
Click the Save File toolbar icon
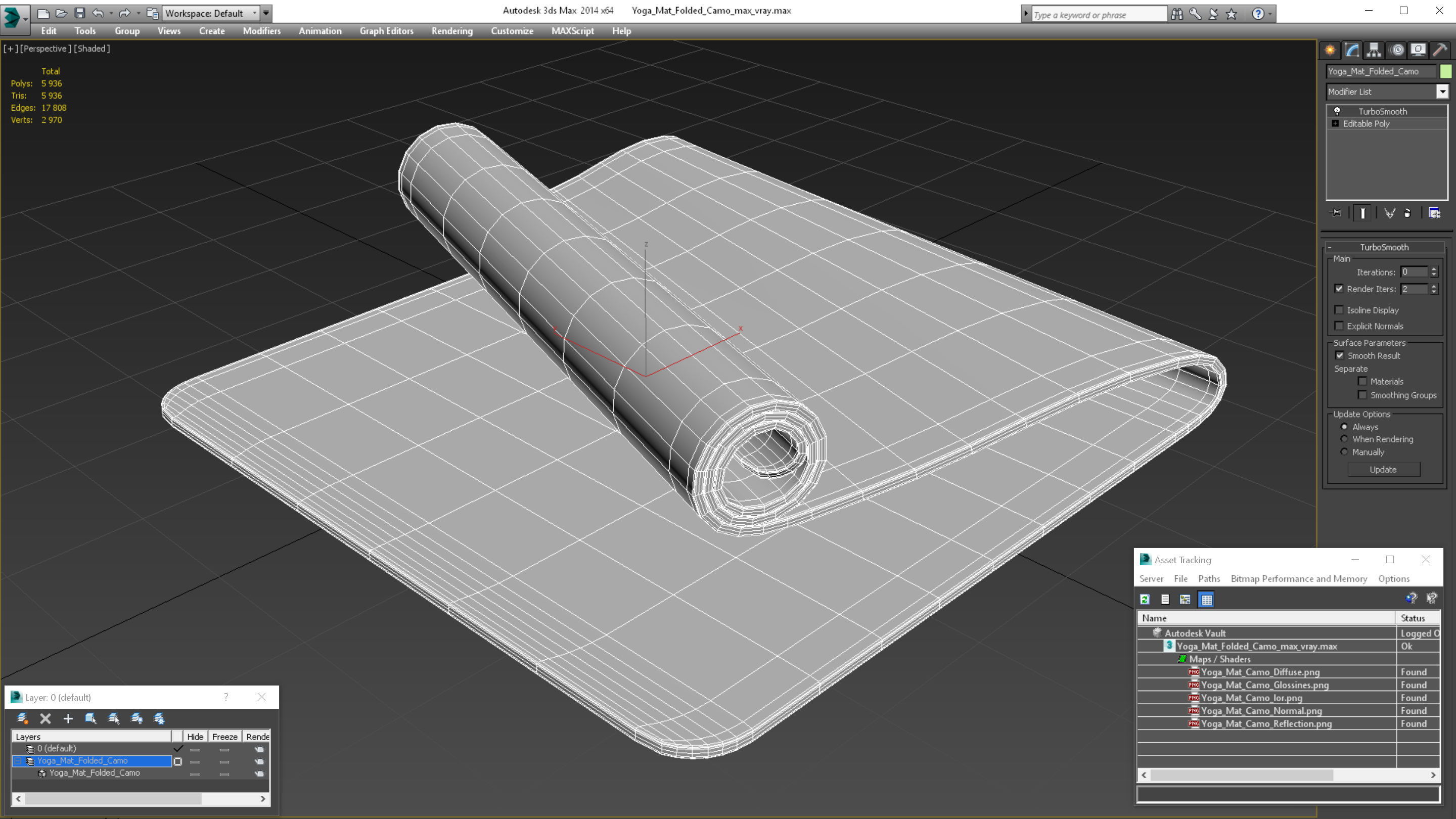coord(80,13)
